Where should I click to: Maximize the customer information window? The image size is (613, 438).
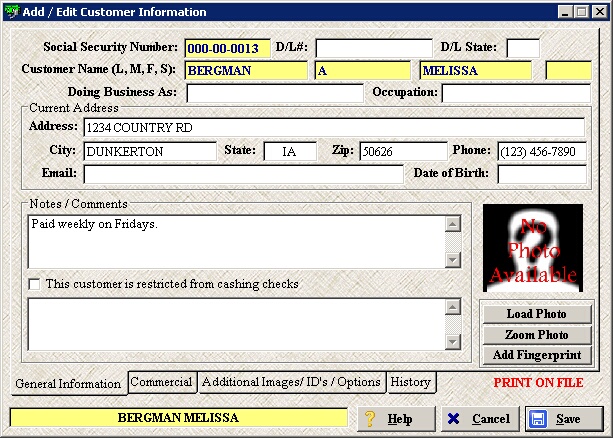582,12
